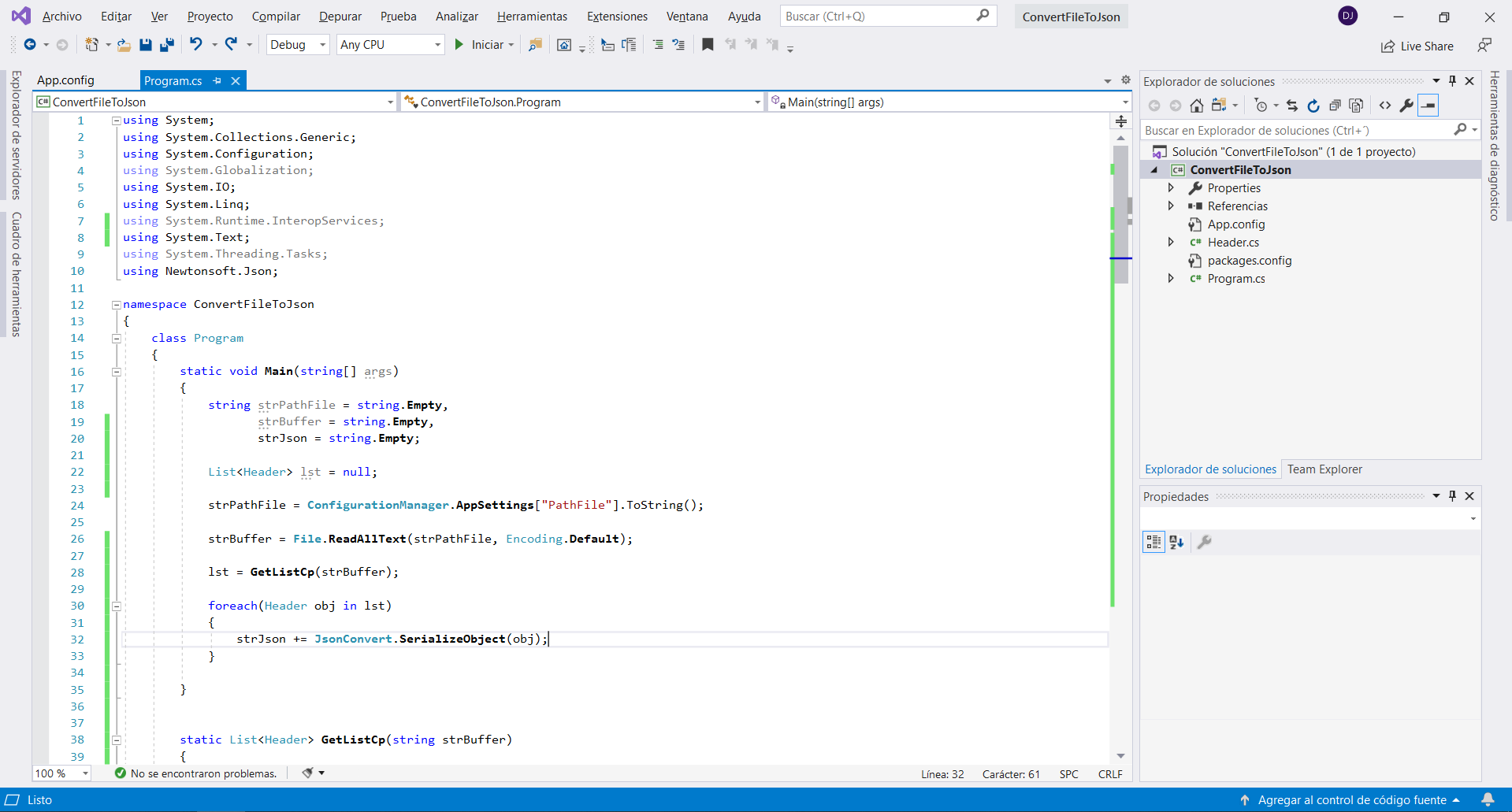
Task: Expand the Referencias tree node
Action: [1171, 206]
